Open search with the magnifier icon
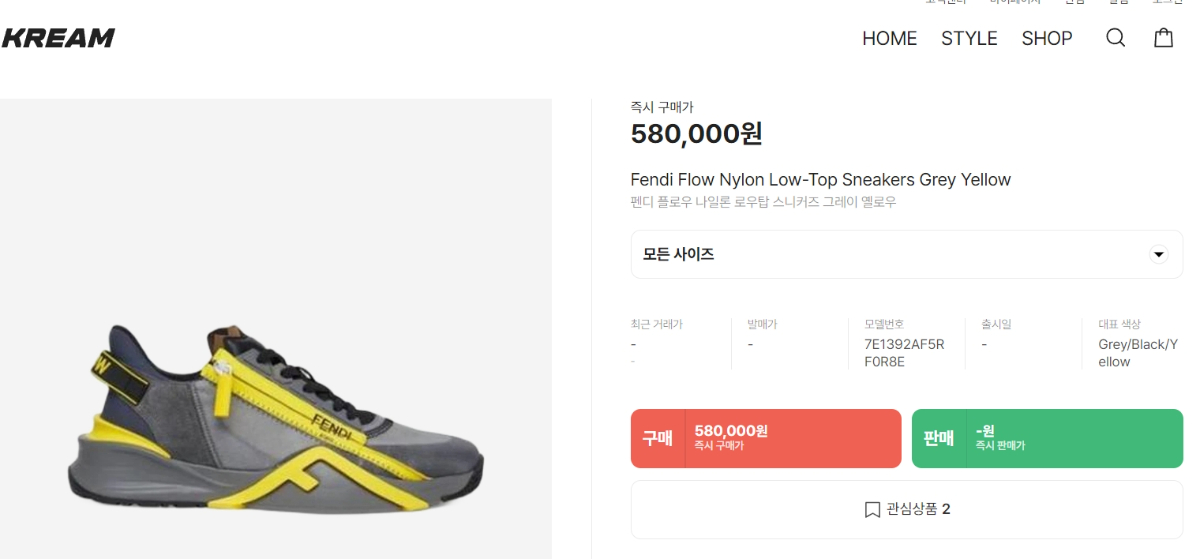This screenshot has height=559, width=1200. click(1115, 38)
